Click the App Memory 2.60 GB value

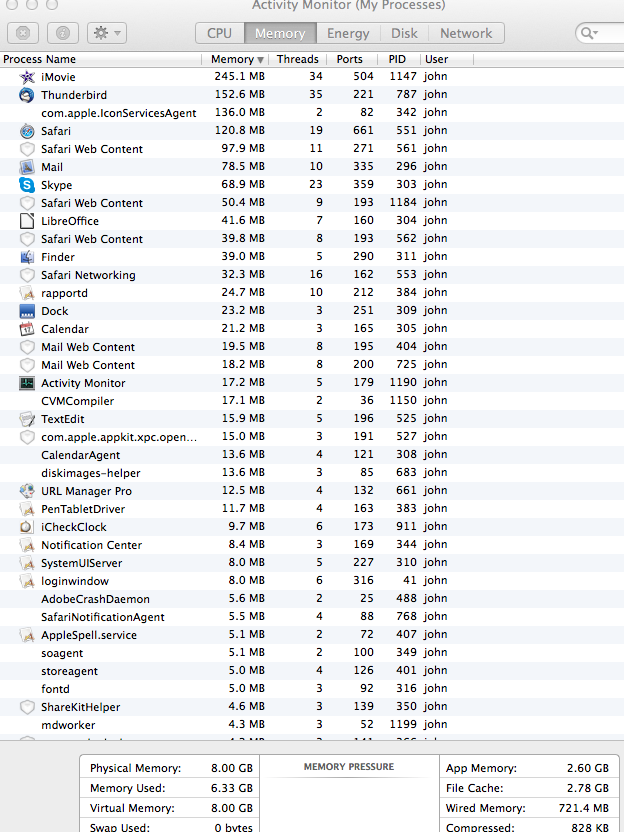587,768
